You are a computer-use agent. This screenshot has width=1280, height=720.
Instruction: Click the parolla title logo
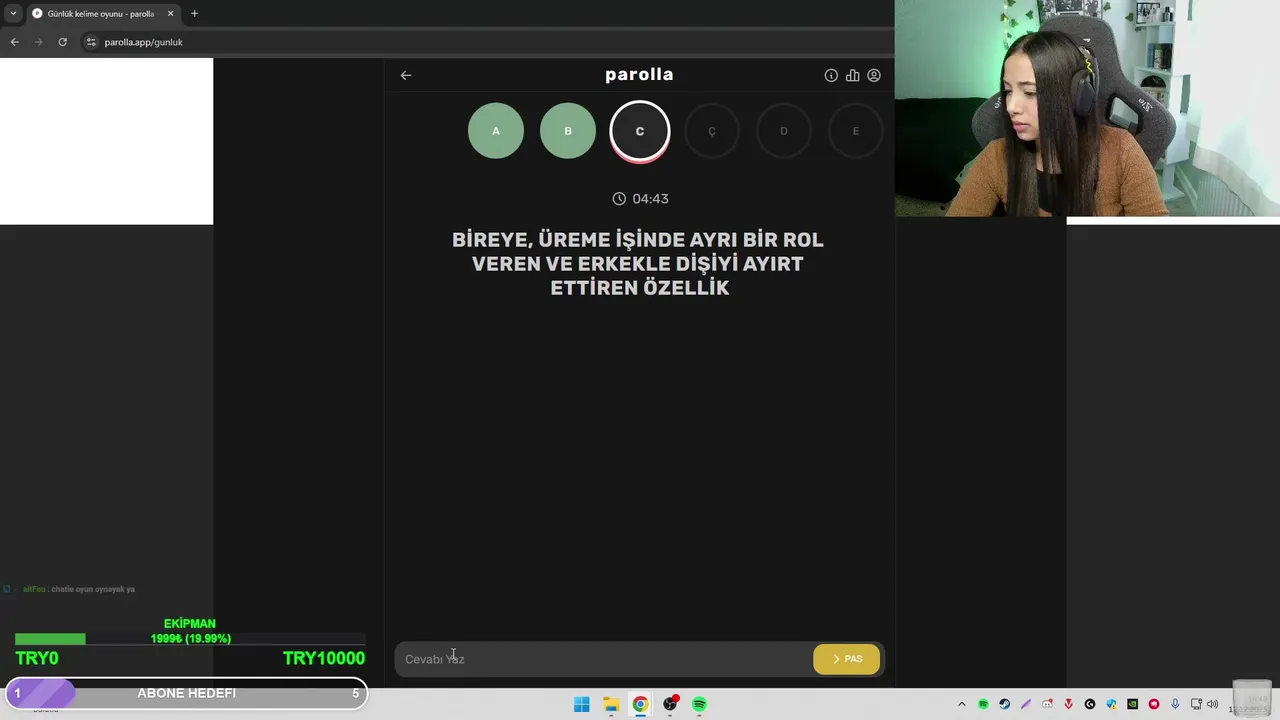pyautogui.click(x=639, y=75)
